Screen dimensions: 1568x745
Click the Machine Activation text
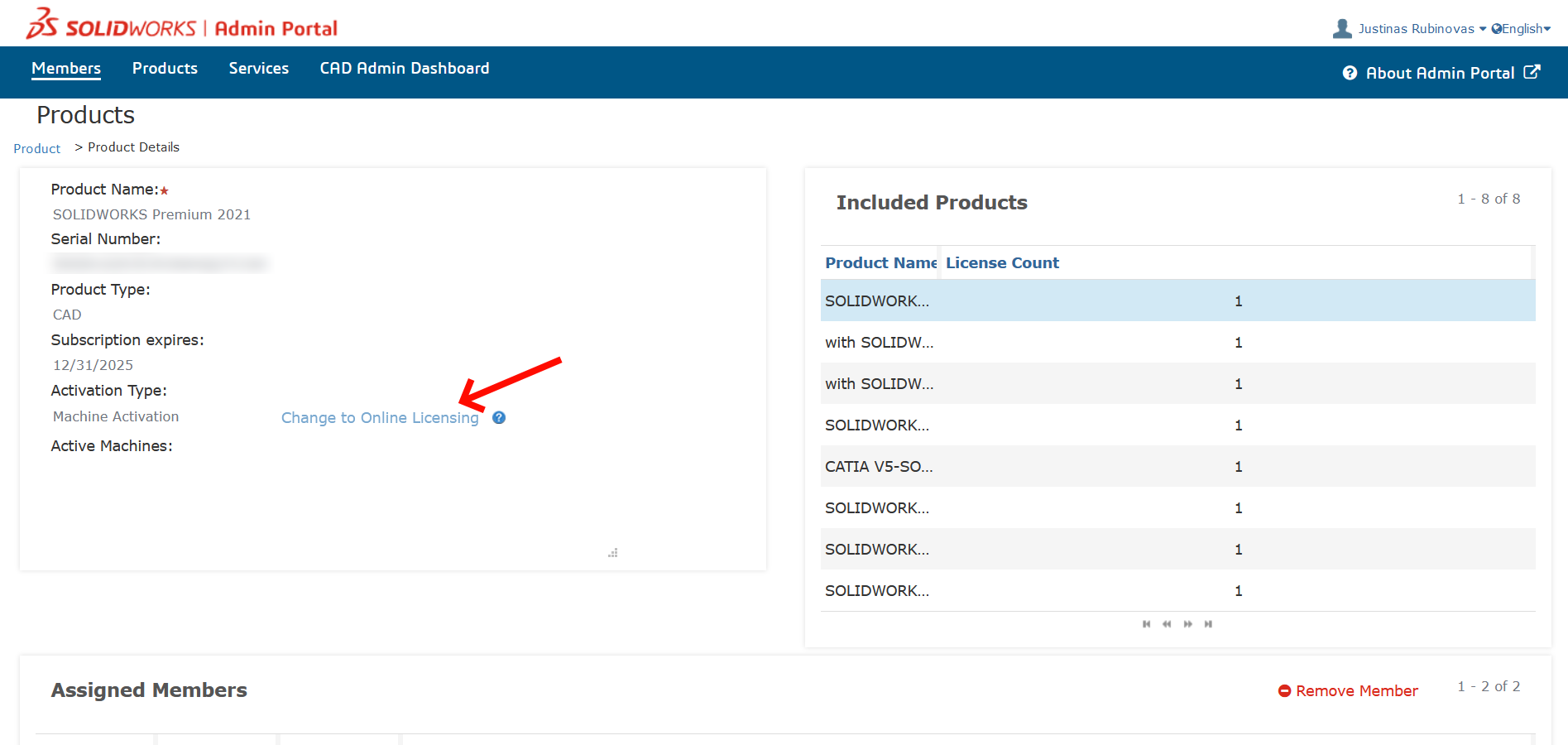pyautogui.click(x=116, y=416)
